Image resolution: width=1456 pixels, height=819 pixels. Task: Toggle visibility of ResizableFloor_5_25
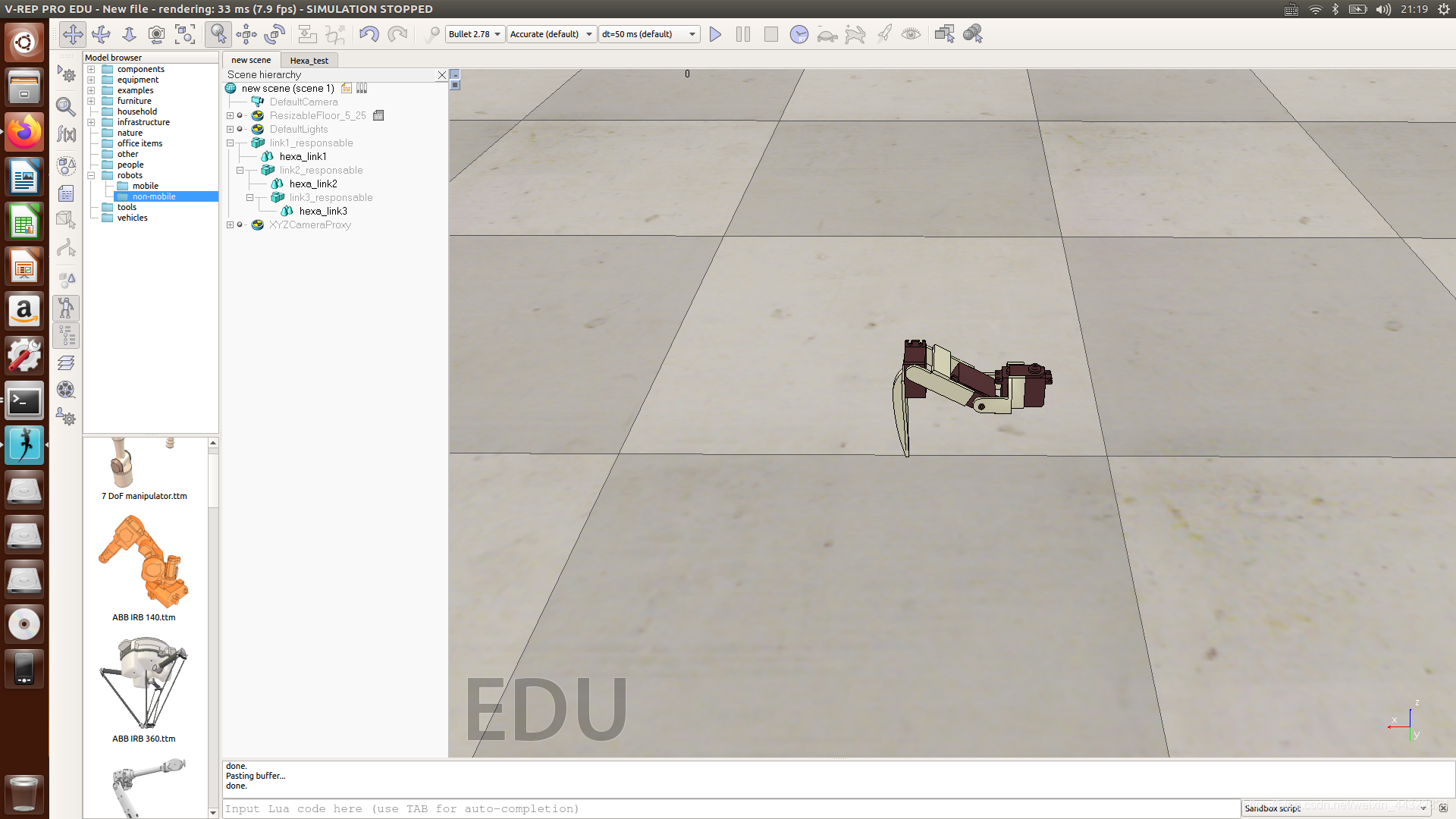click(x=241, y=115)
